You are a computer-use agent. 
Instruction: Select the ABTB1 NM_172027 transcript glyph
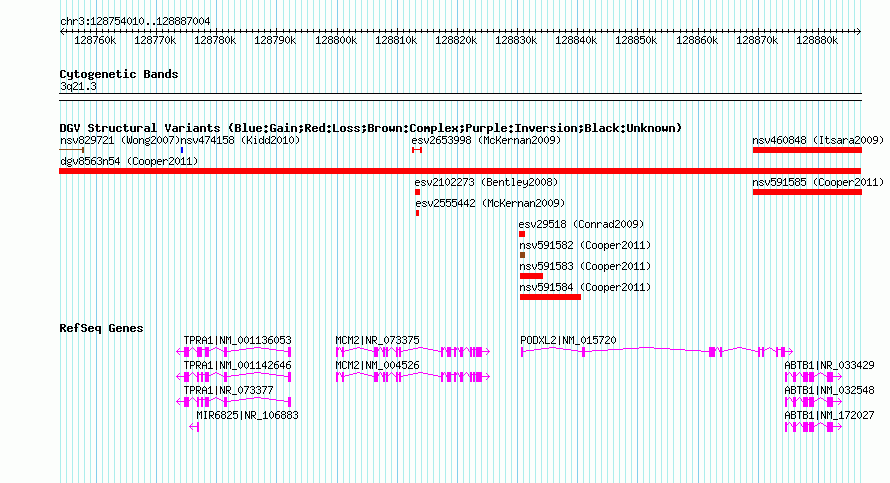pyautogui.click(x=813, y=427)
